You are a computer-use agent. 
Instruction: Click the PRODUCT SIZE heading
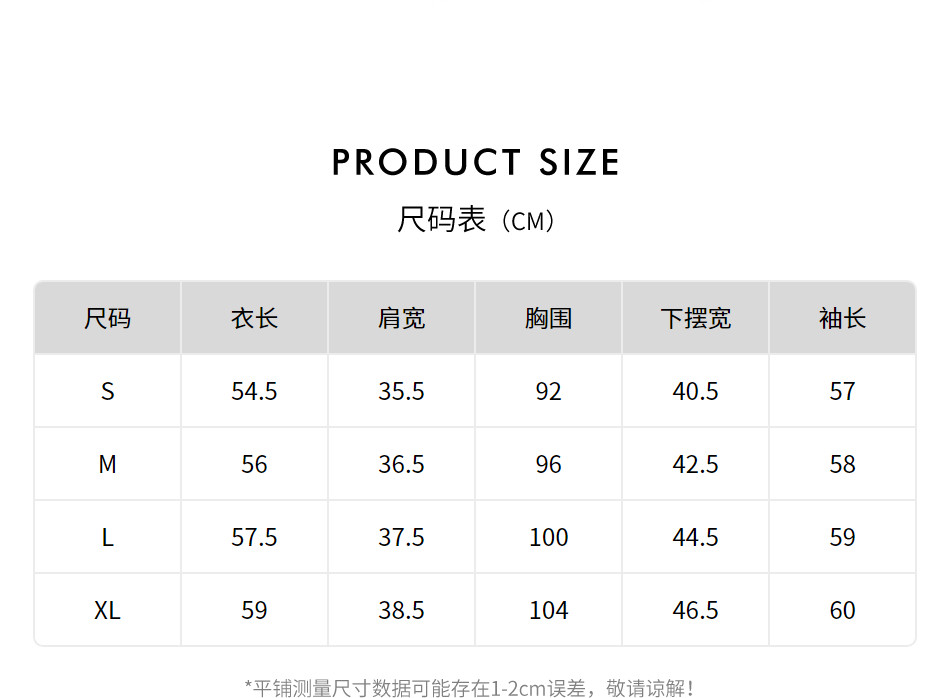point(475,162)
